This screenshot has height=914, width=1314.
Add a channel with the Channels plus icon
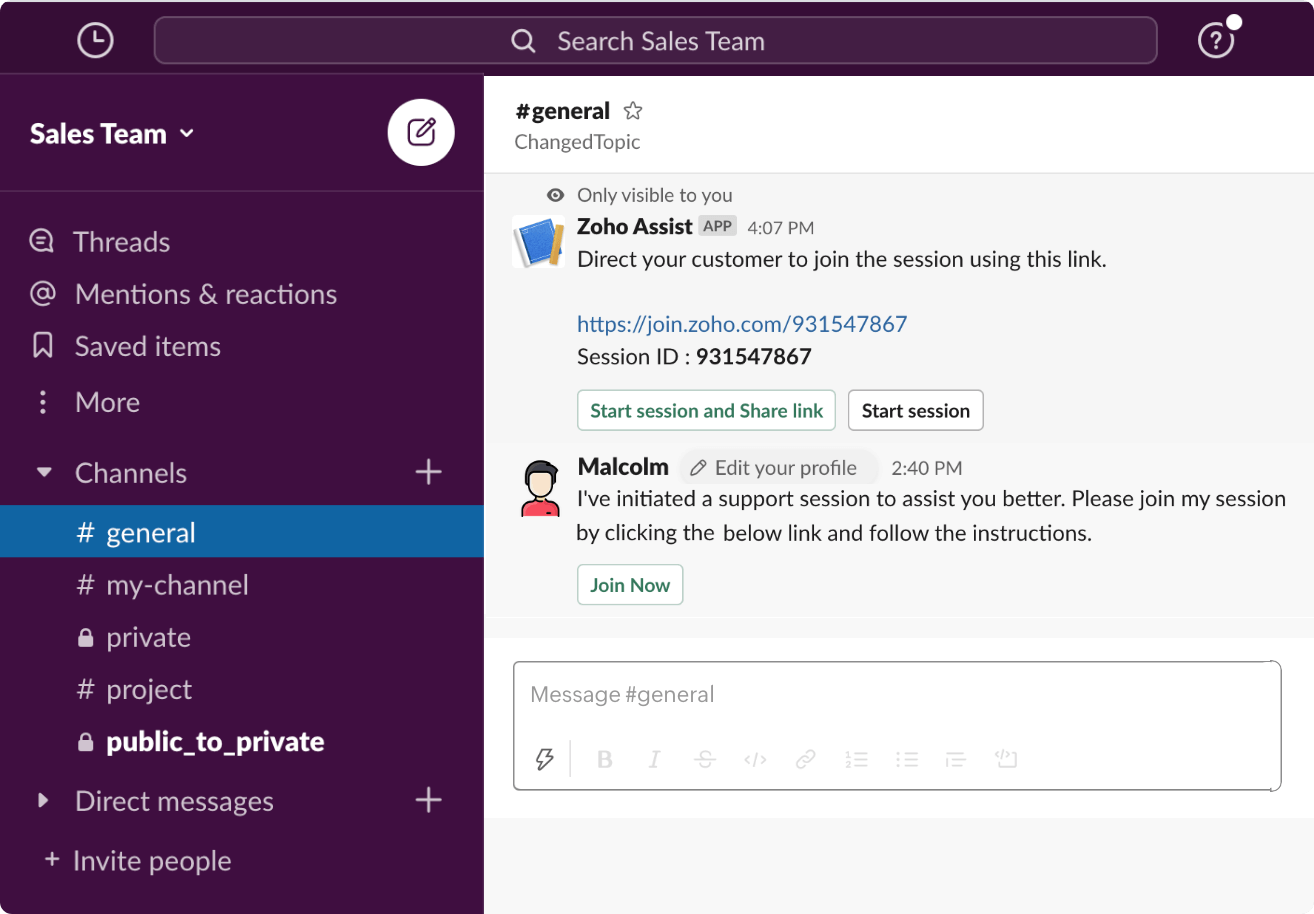pos(428,472)
